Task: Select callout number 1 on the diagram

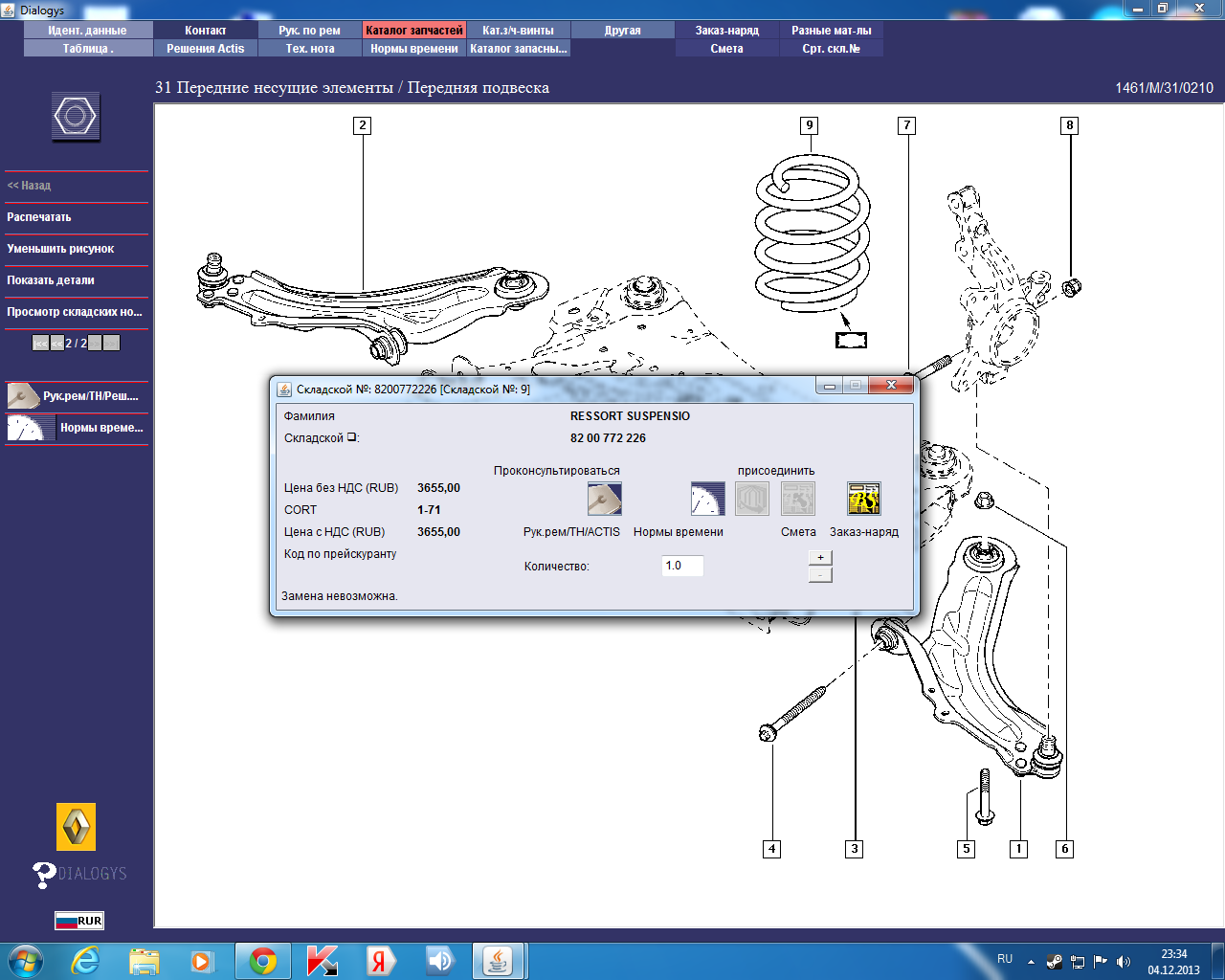Action: click(1019, 849)
